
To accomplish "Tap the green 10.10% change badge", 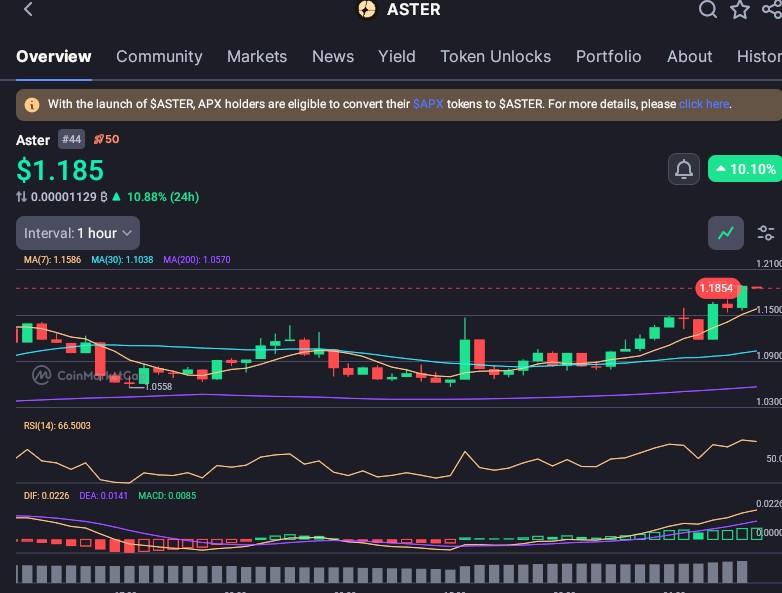I will point(744,169).
